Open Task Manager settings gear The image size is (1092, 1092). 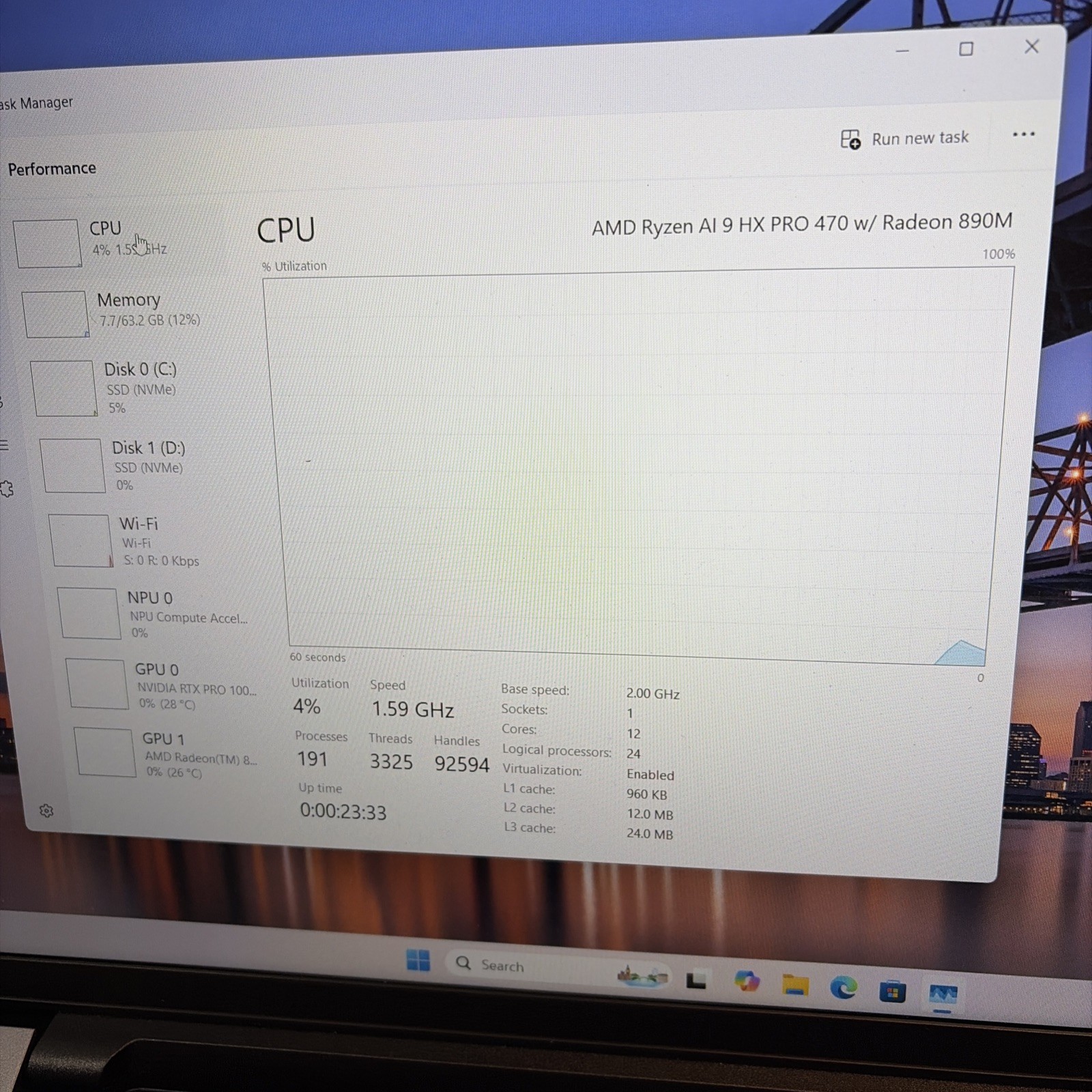tap(46, 811)
